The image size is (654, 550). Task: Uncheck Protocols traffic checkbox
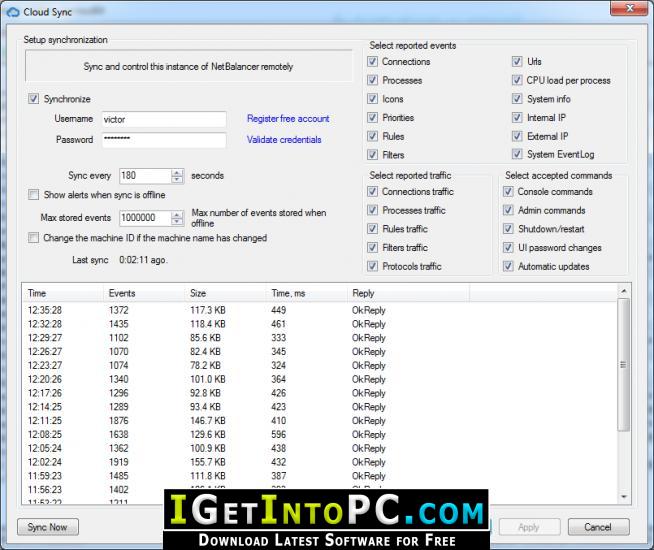tap(372, 266)
